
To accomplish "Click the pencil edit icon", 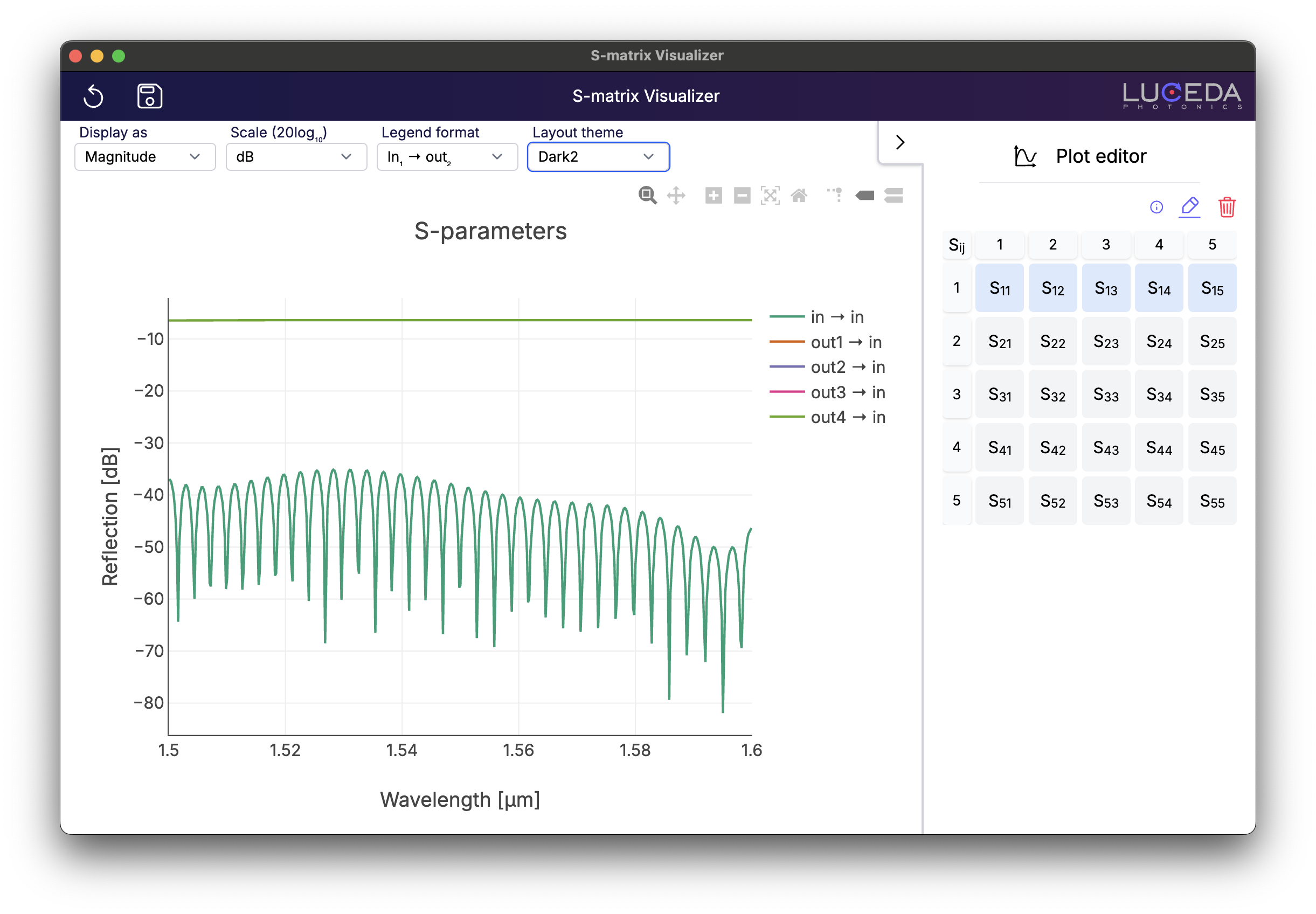I will tap(1190, 206).
